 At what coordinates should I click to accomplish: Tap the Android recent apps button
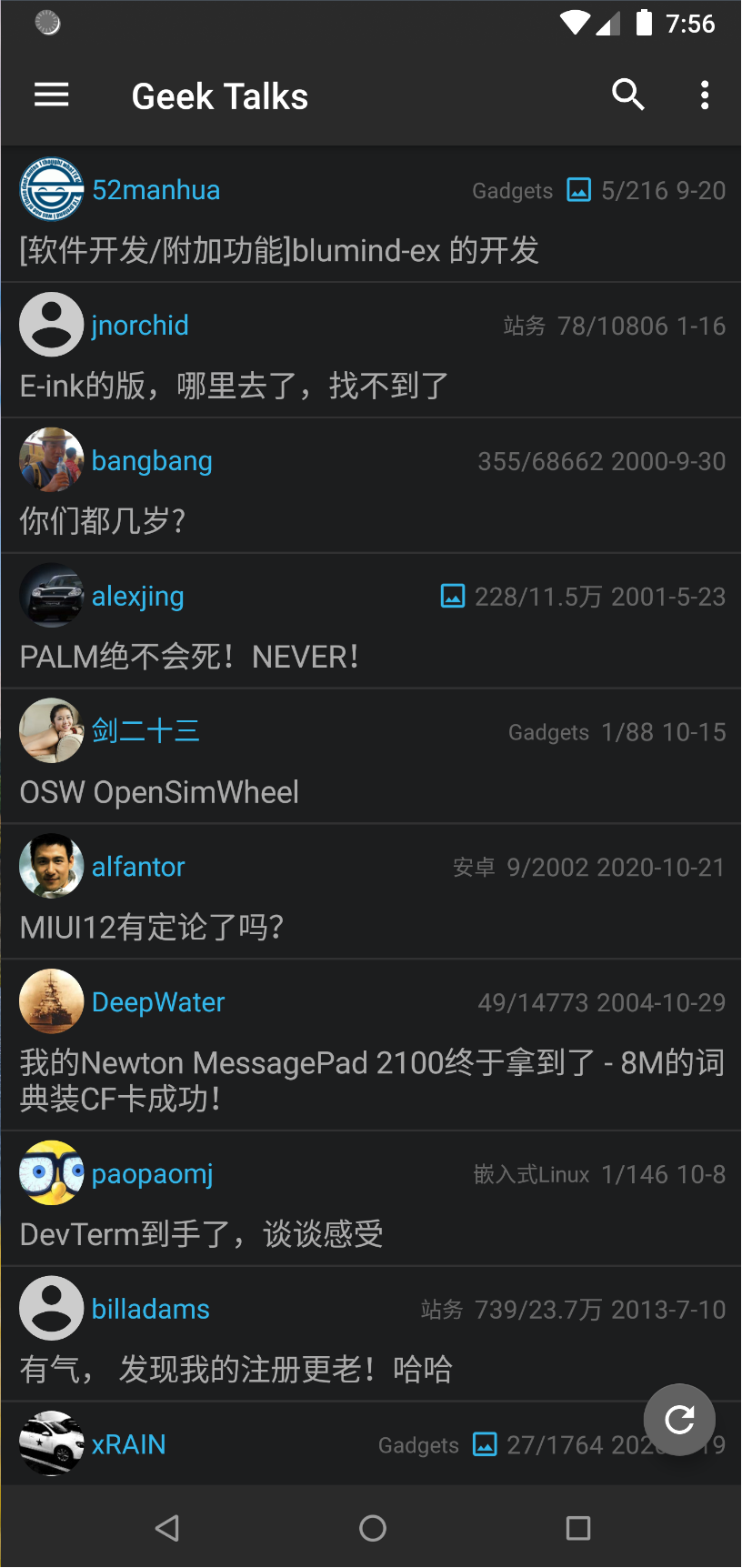click(x=578, y=1528)
